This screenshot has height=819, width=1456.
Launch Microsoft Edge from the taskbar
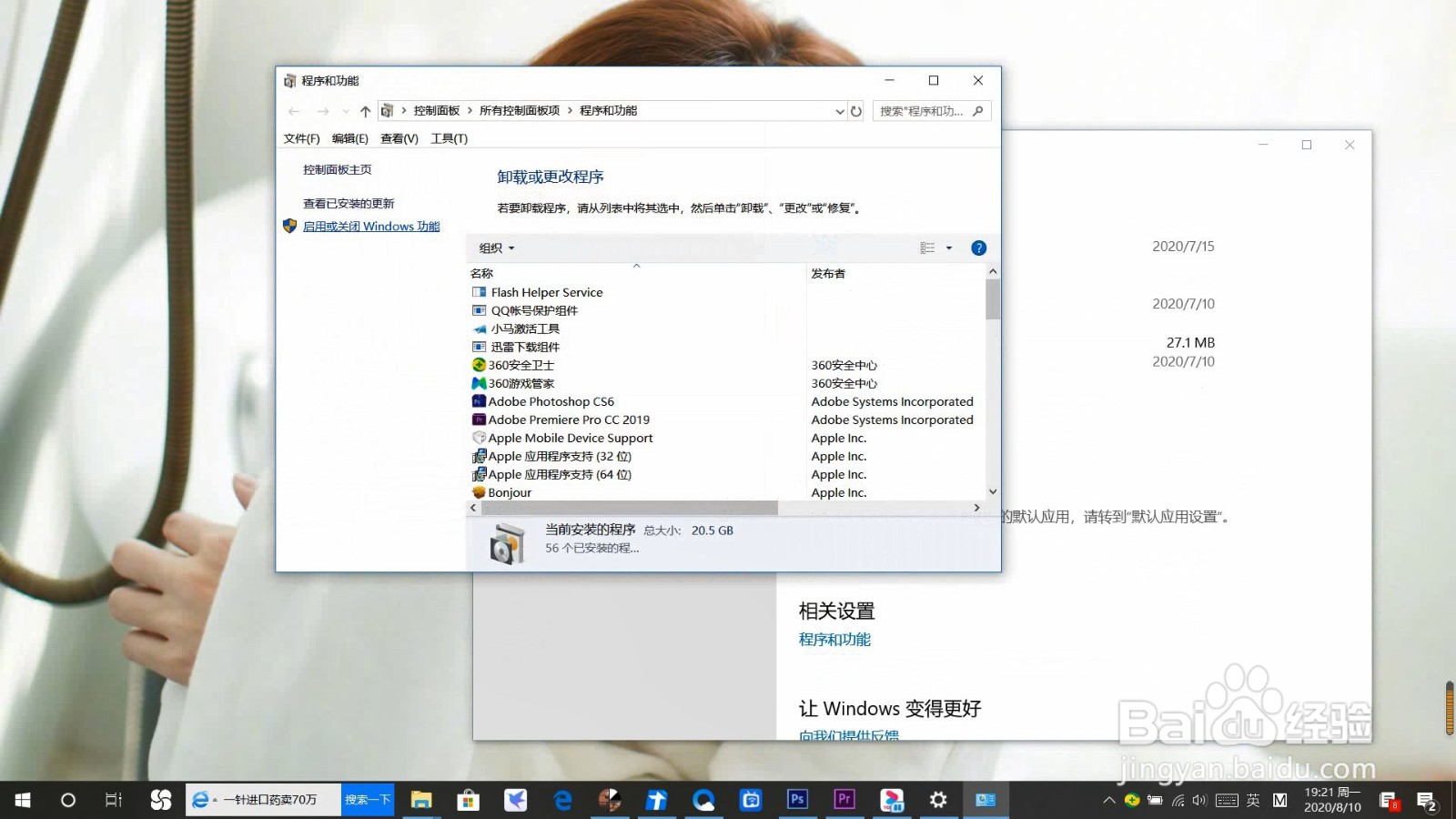(x=563, y=800)
